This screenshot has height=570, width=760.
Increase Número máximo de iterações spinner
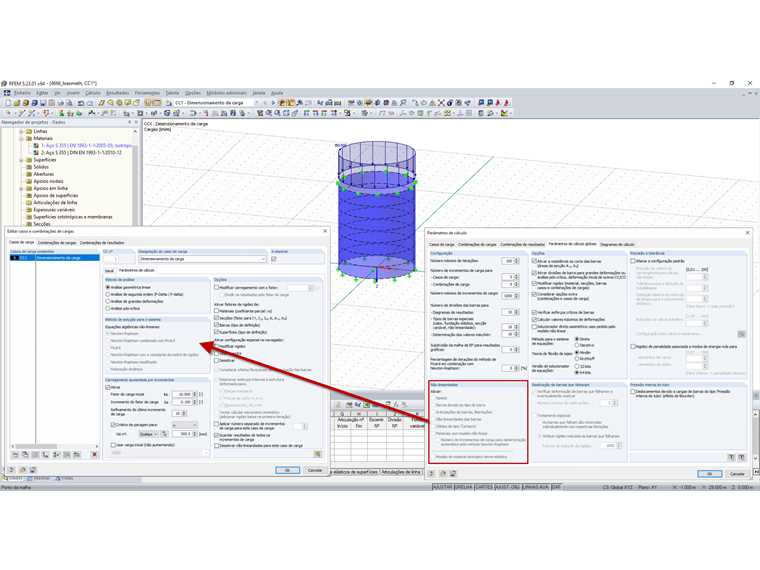(517, 259)
